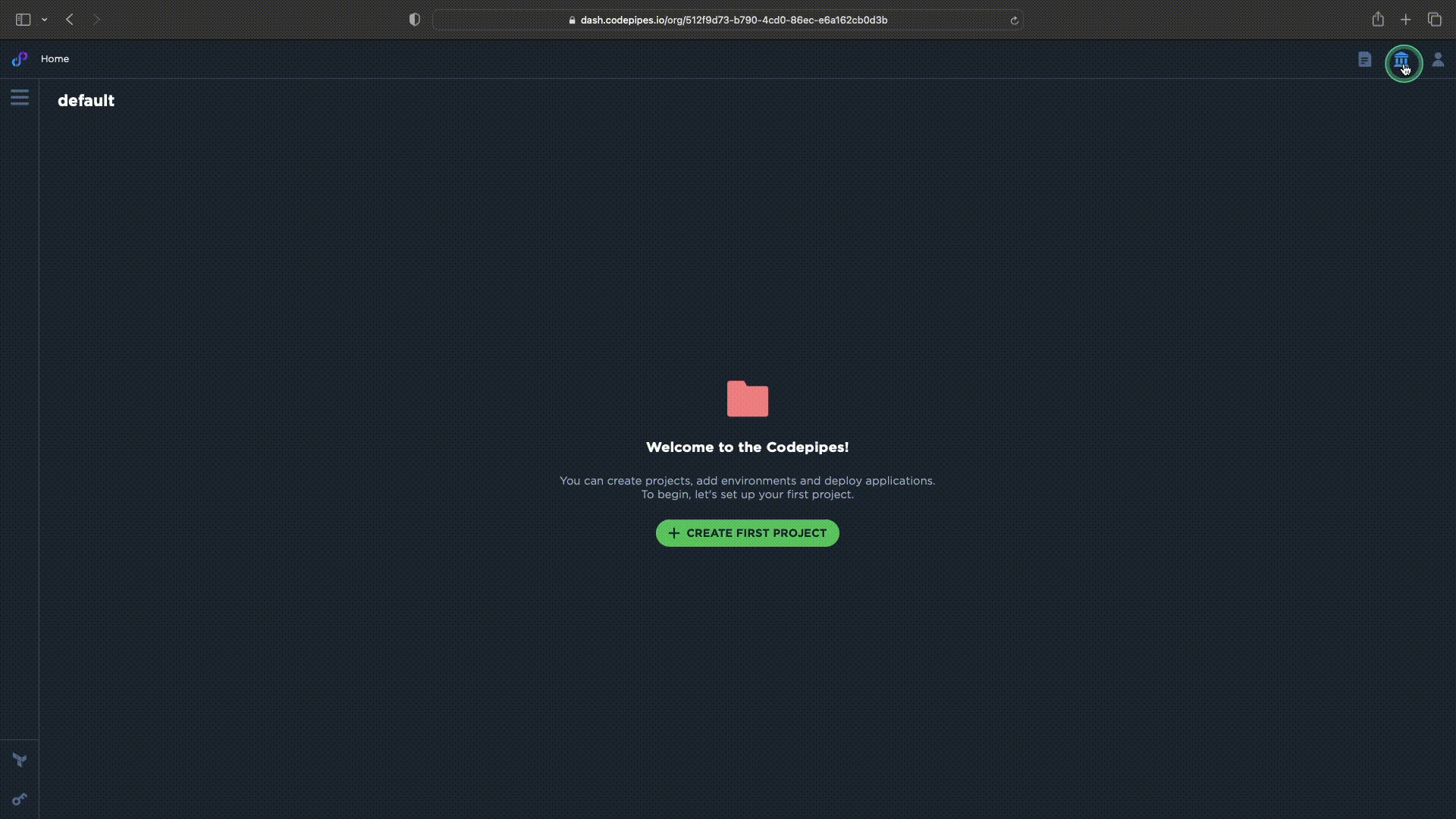Image resolution: width=1456 pixels, height=819 pixels.
Task: Click the organization dashboard icon
Action: (1402, 60)
